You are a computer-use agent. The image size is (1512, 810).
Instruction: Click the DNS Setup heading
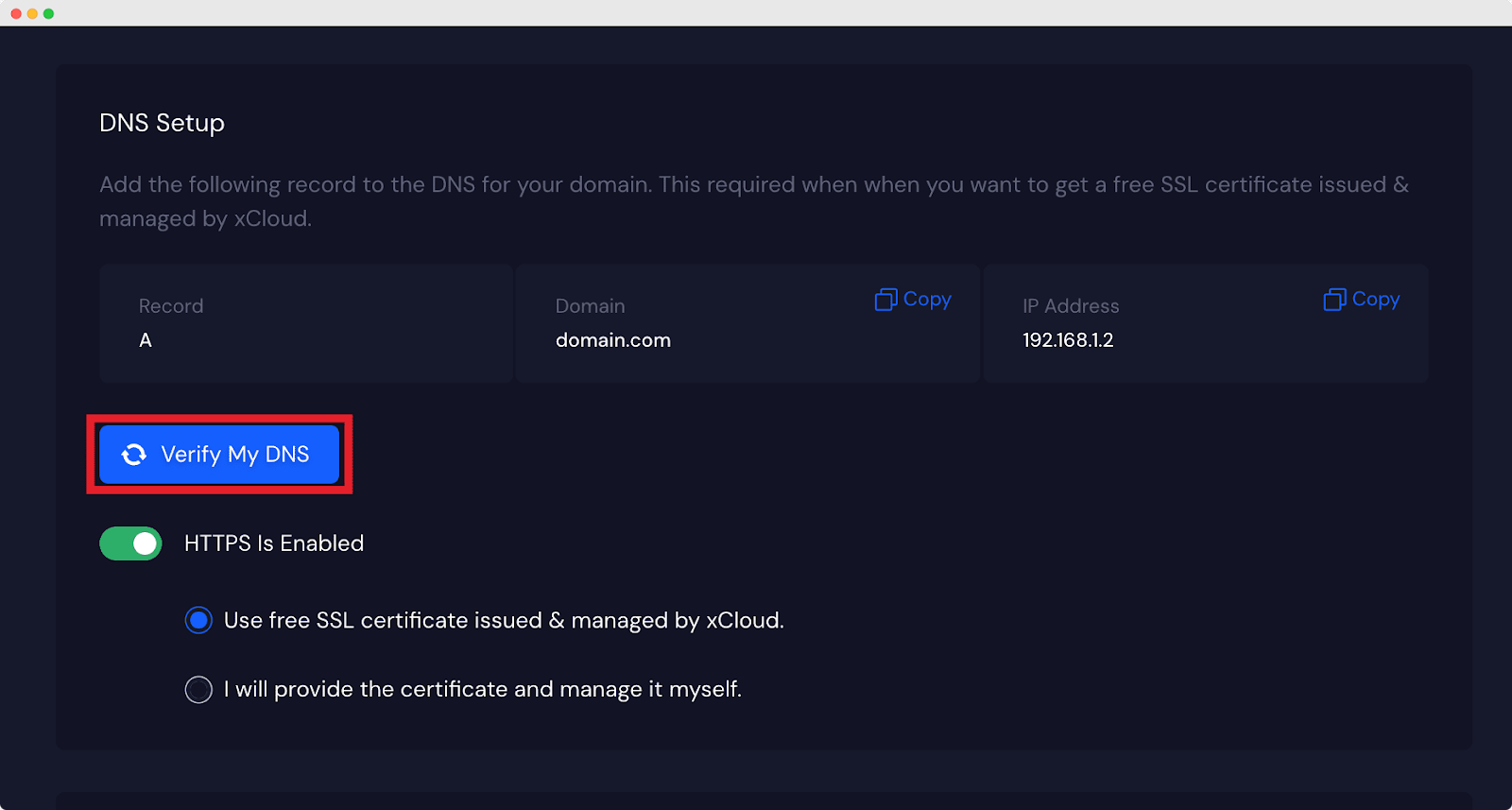coord(162,124)
